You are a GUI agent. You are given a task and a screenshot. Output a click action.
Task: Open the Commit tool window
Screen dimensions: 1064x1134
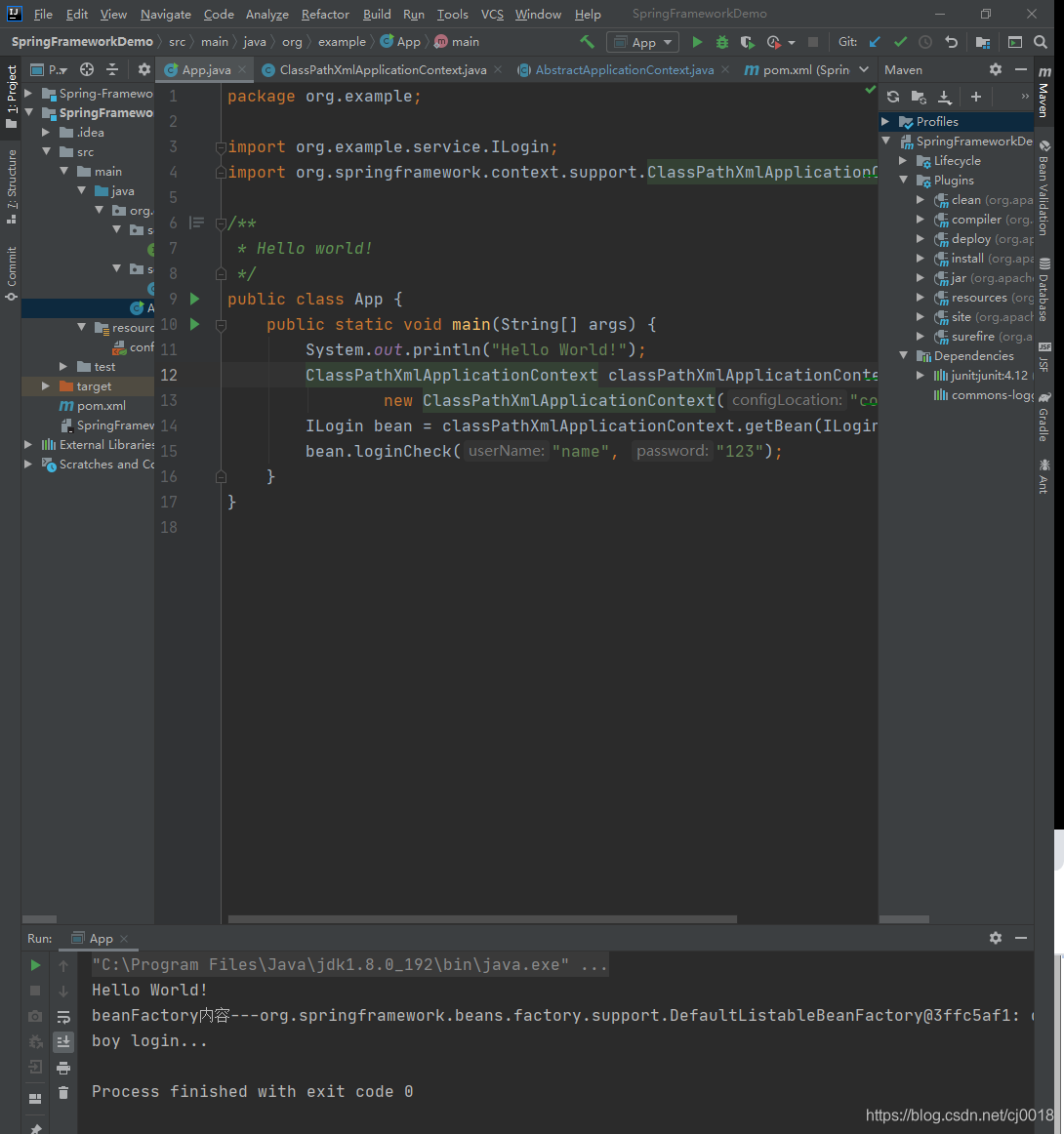(12, 274)
